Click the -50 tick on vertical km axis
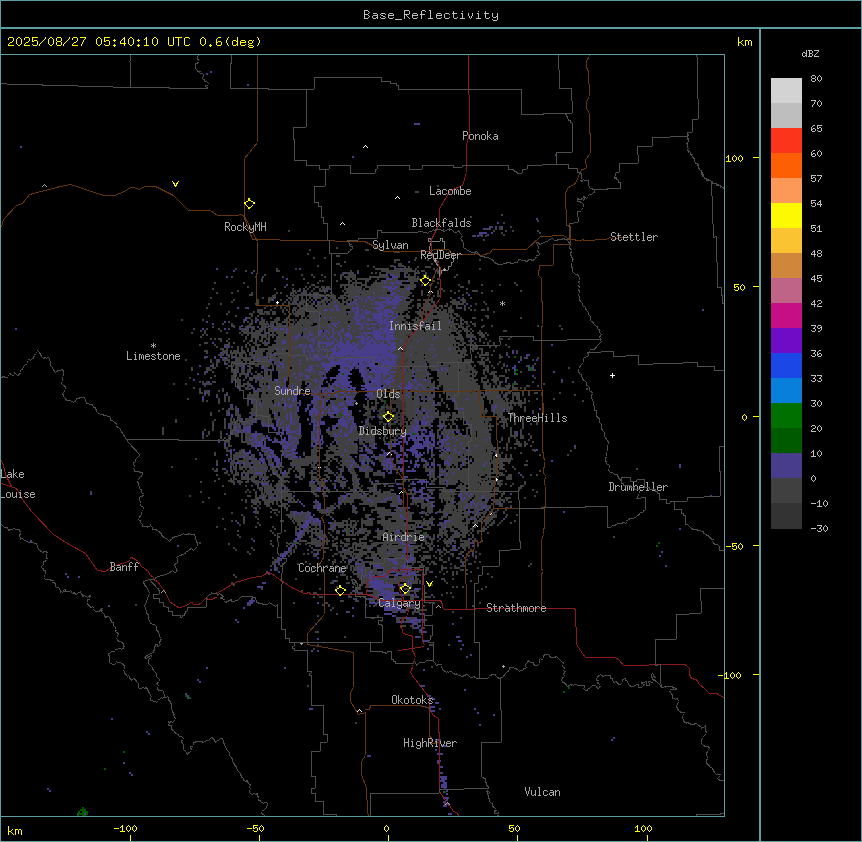This screenshot has height=842, width=862. coord(734,546)
